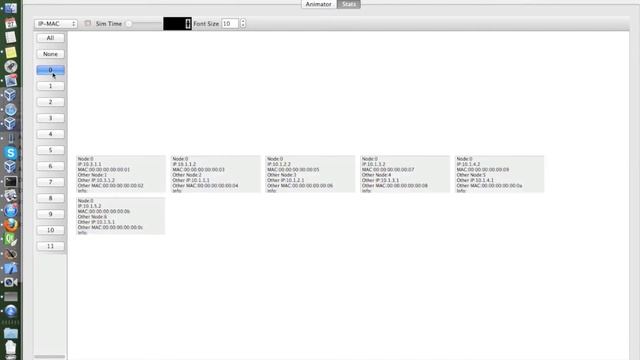640x360 pixels.
Task: Open the Xcode dock icon
Action: (11, 268)
